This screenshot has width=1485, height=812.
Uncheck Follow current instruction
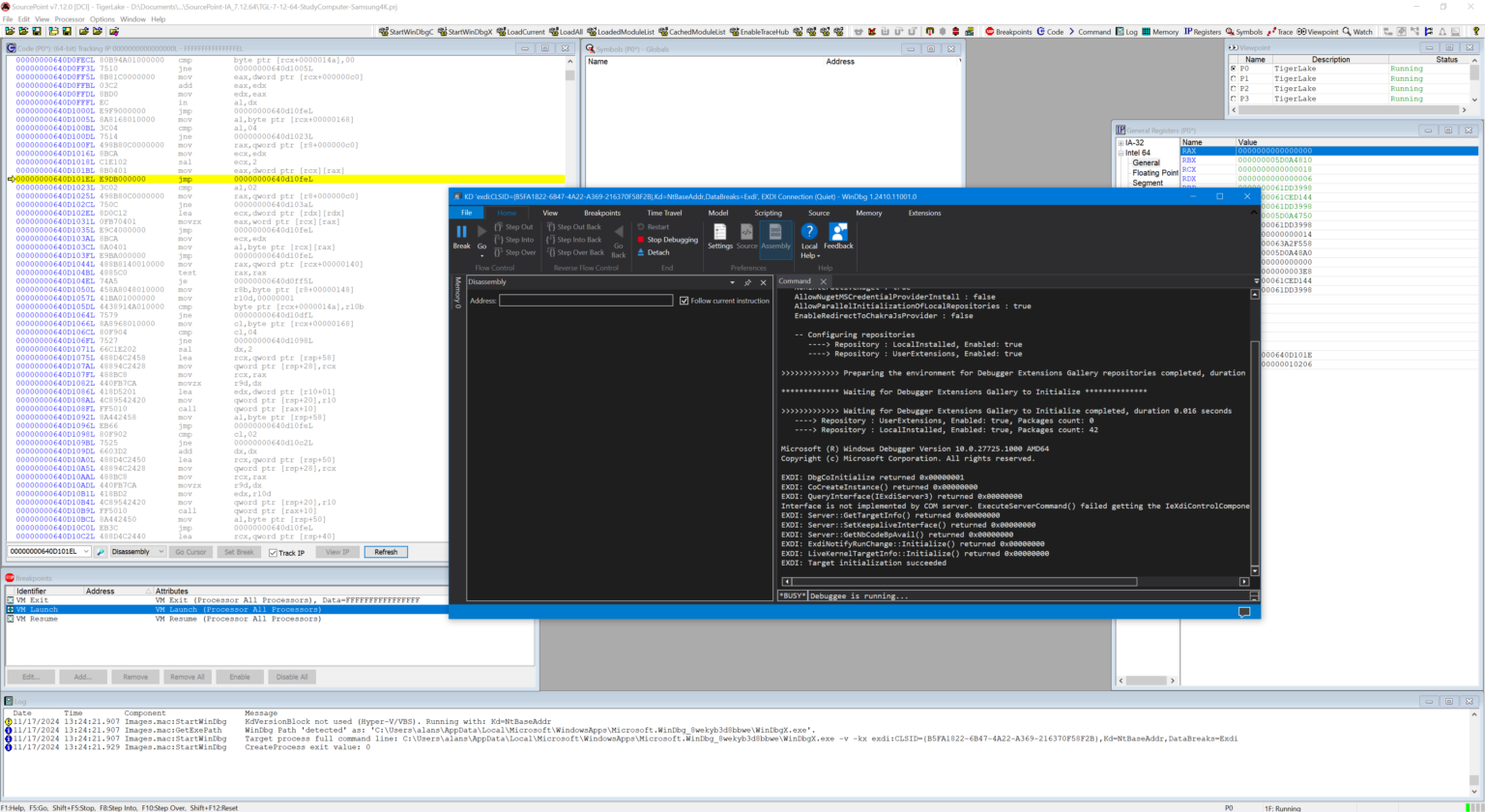[684, 301]
